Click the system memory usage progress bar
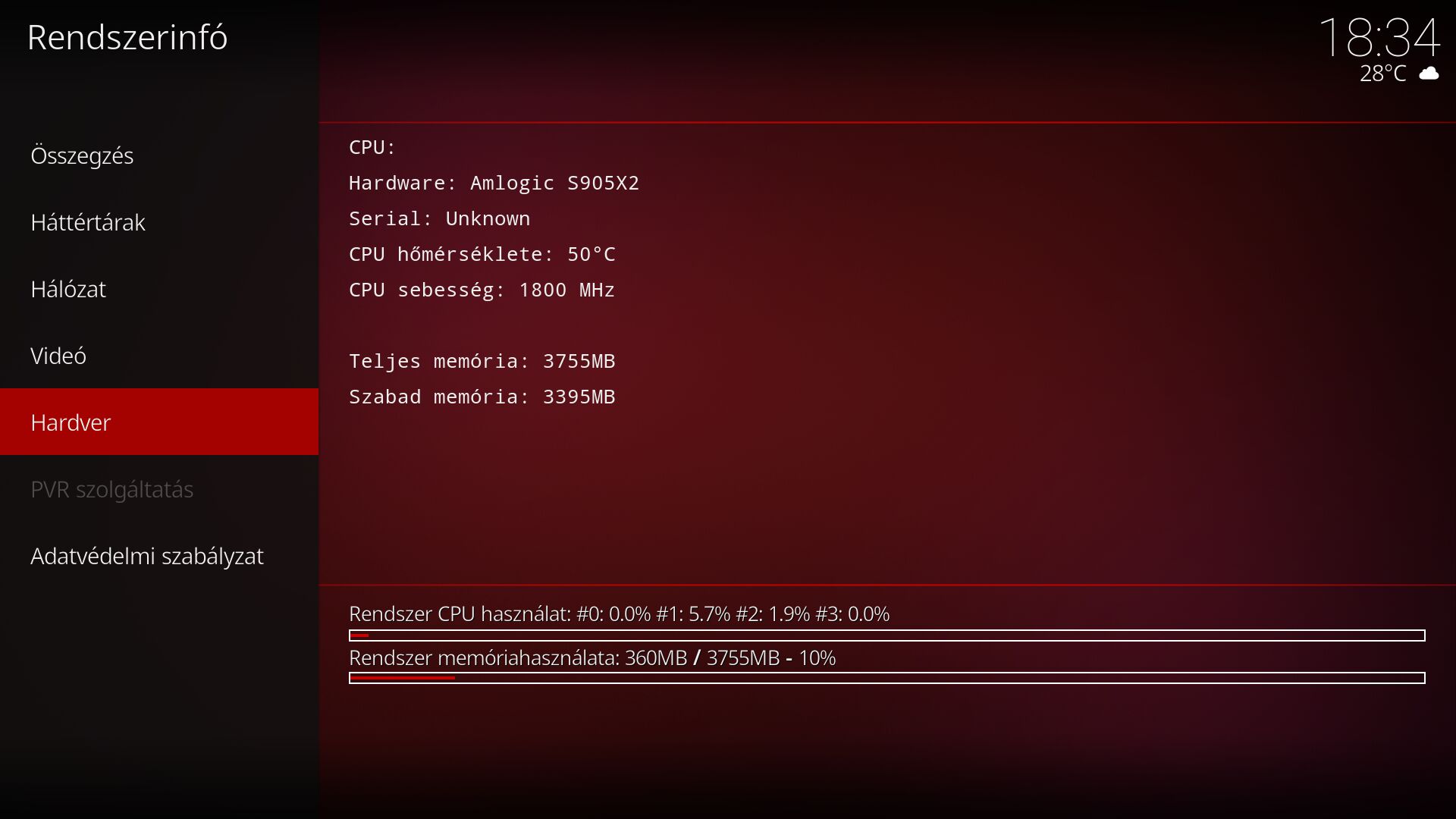Image resolution: width=1456 pixels, height=819 pixels. pos(886,678)
